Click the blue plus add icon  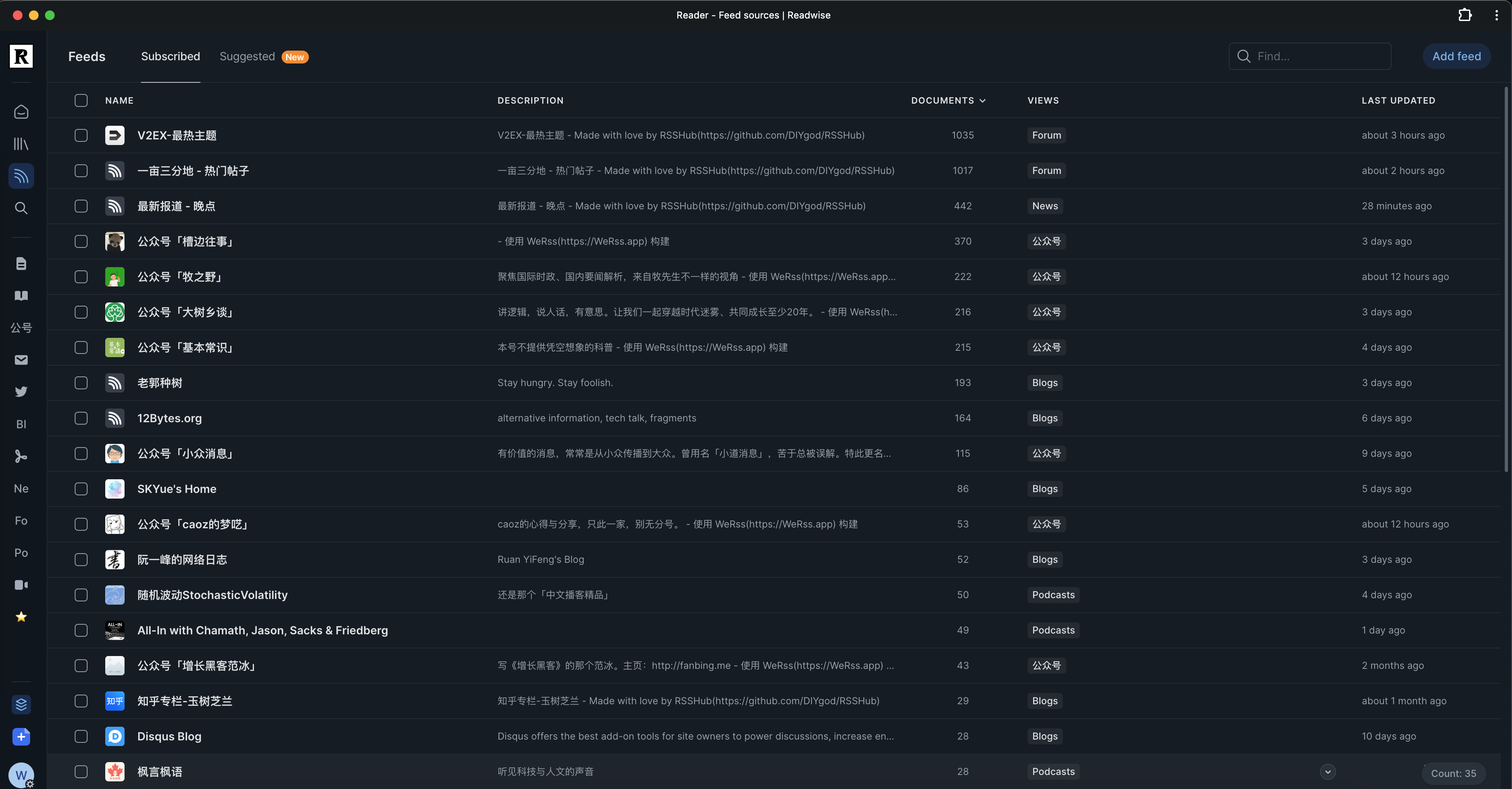pos(21,737)
